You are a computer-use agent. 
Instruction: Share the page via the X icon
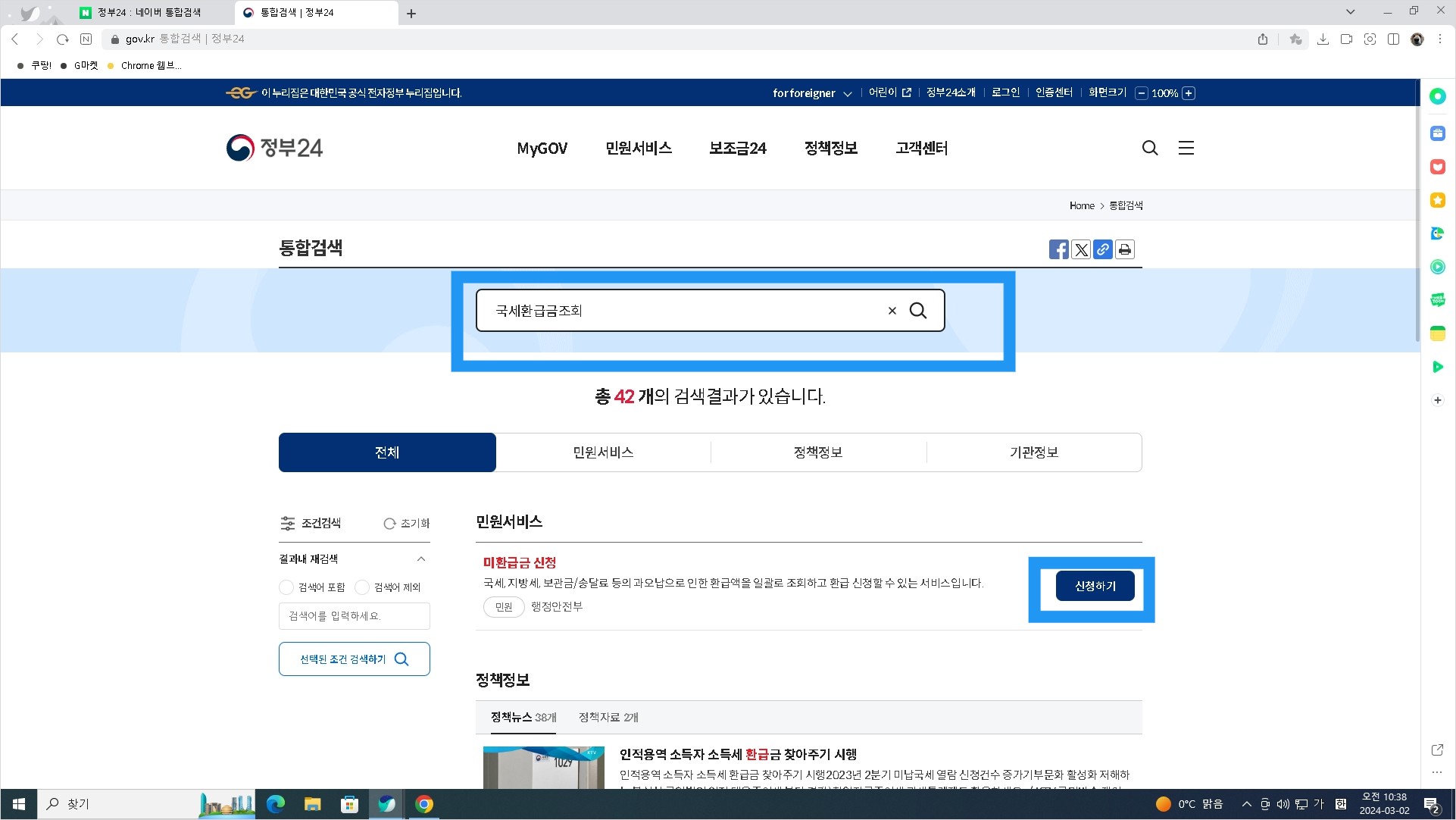(x=1080, y=249)
